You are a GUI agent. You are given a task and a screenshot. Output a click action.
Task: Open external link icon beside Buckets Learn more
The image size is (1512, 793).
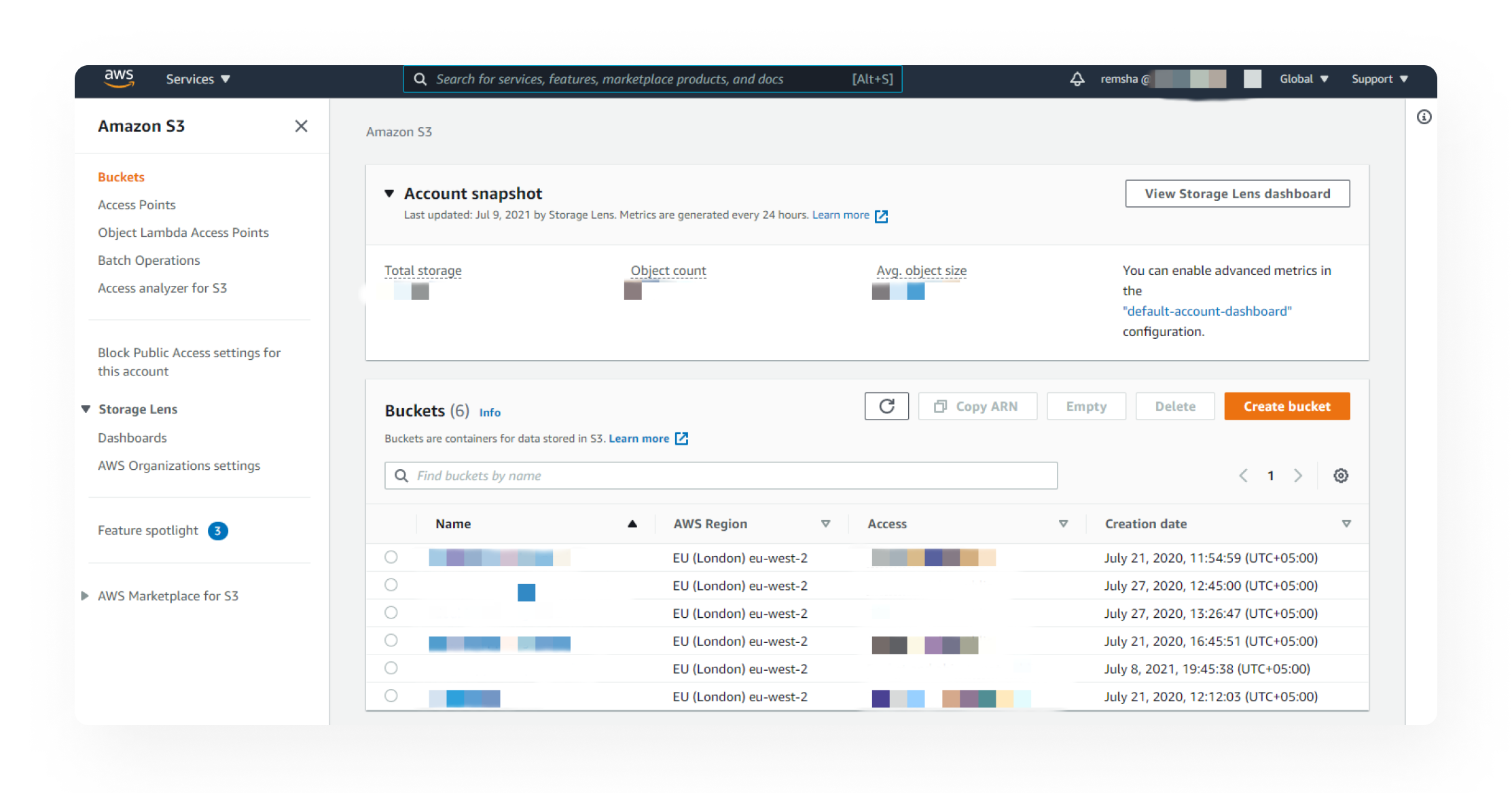coord(681,439)
